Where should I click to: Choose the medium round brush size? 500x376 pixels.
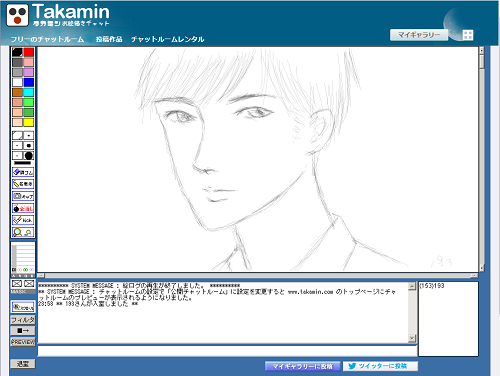tap(29, 146)
